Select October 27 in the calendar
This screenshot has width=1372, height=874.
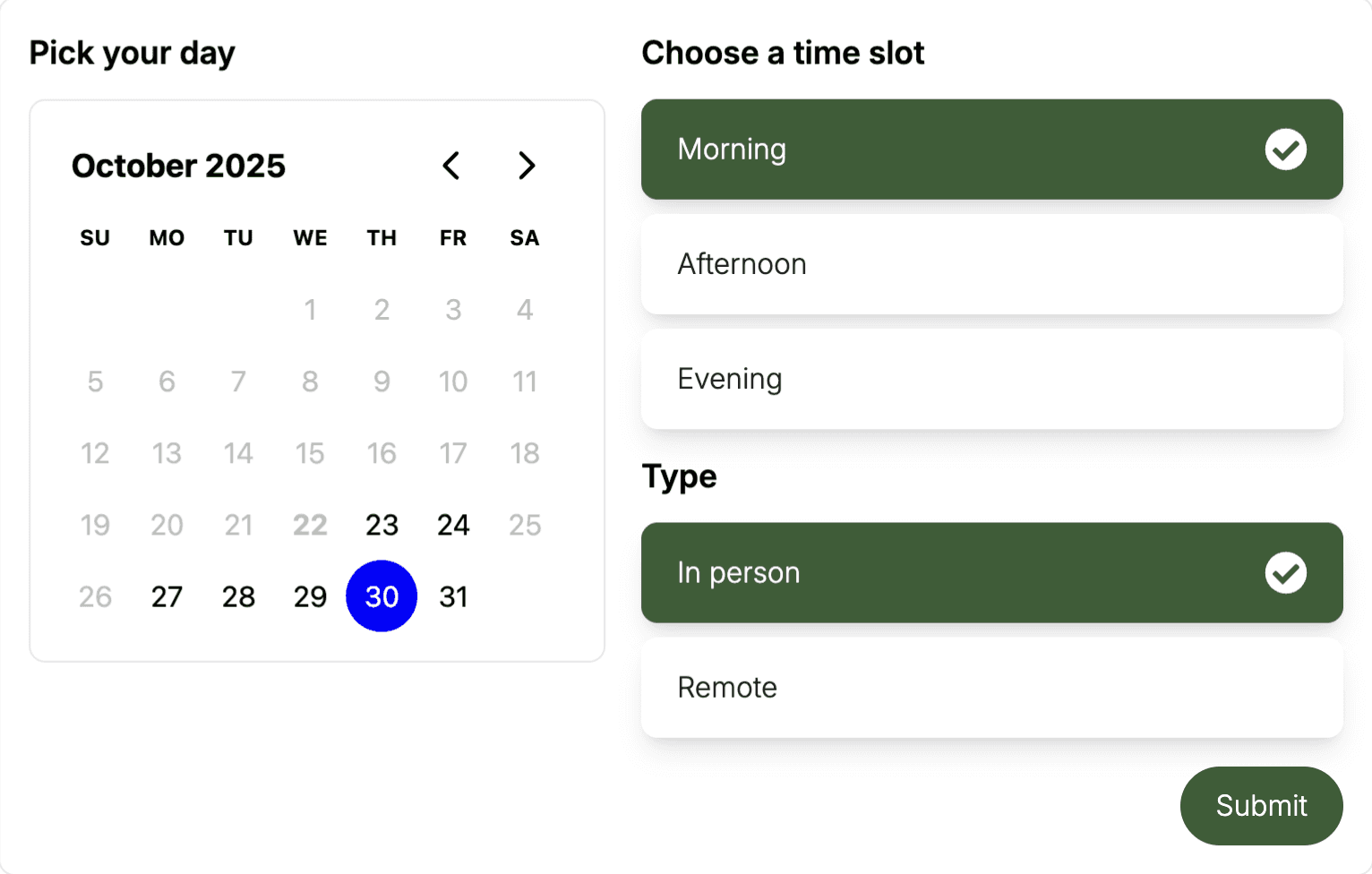coord(167,596)
